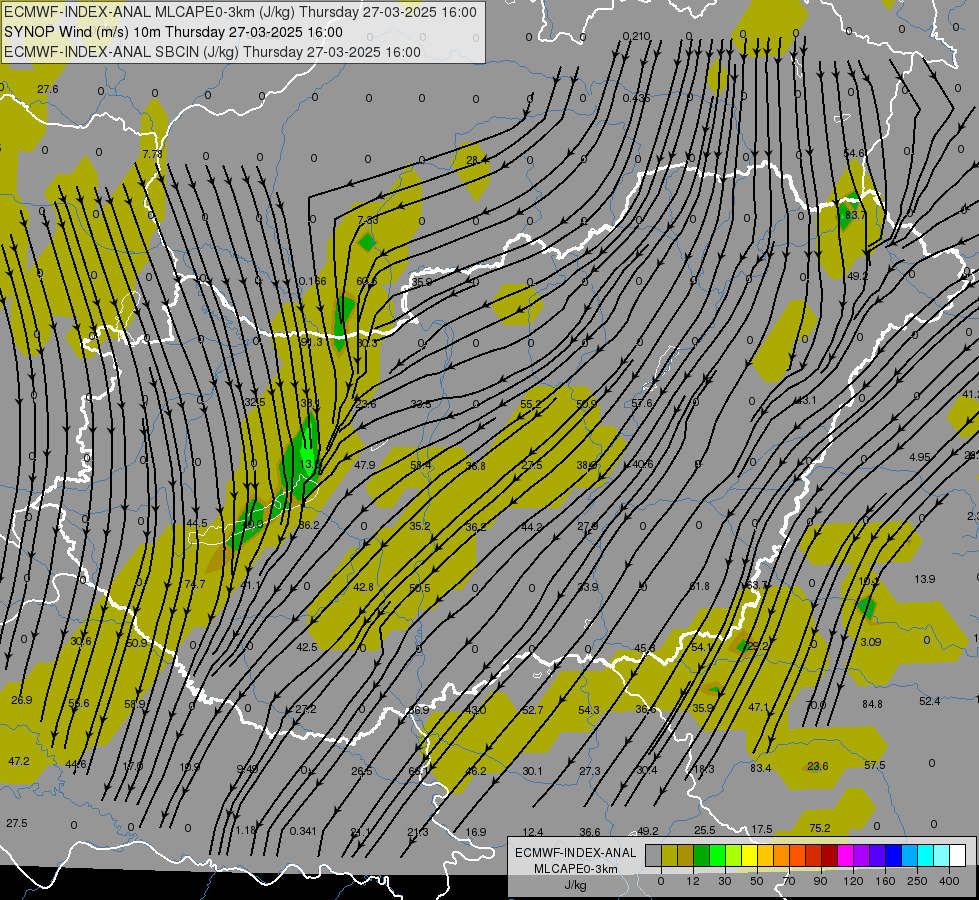
Task: Click the map value '42.8'
Action: pyautogui.click(x=363, y=587)
